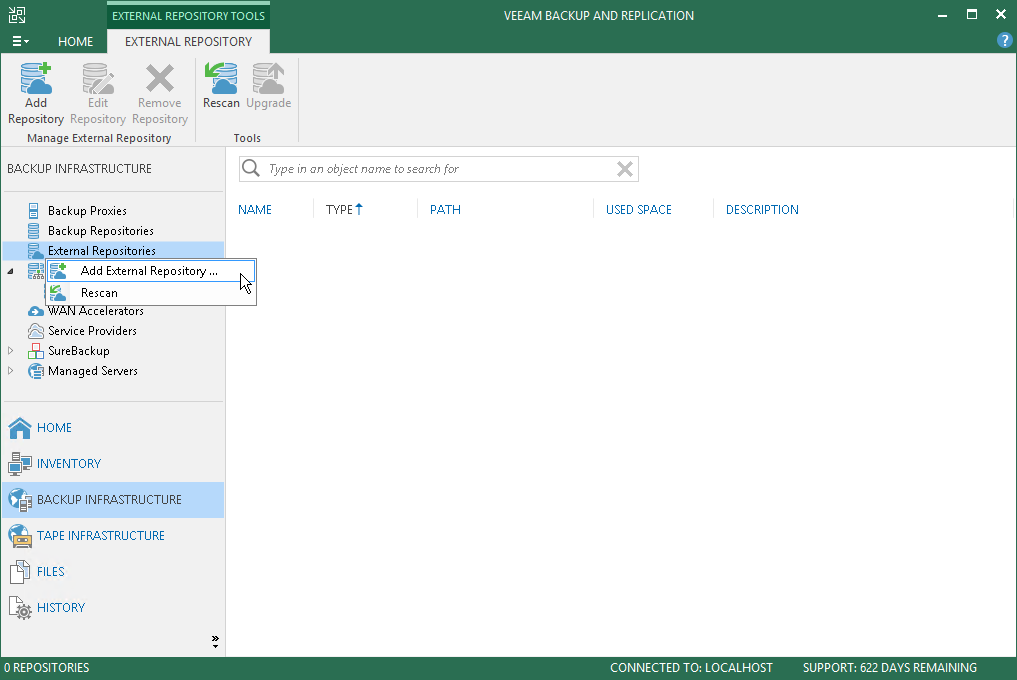Maximize the Veeam window
Image resolution: width=1017 pixels, height=680 pixels.
point(972,14)
